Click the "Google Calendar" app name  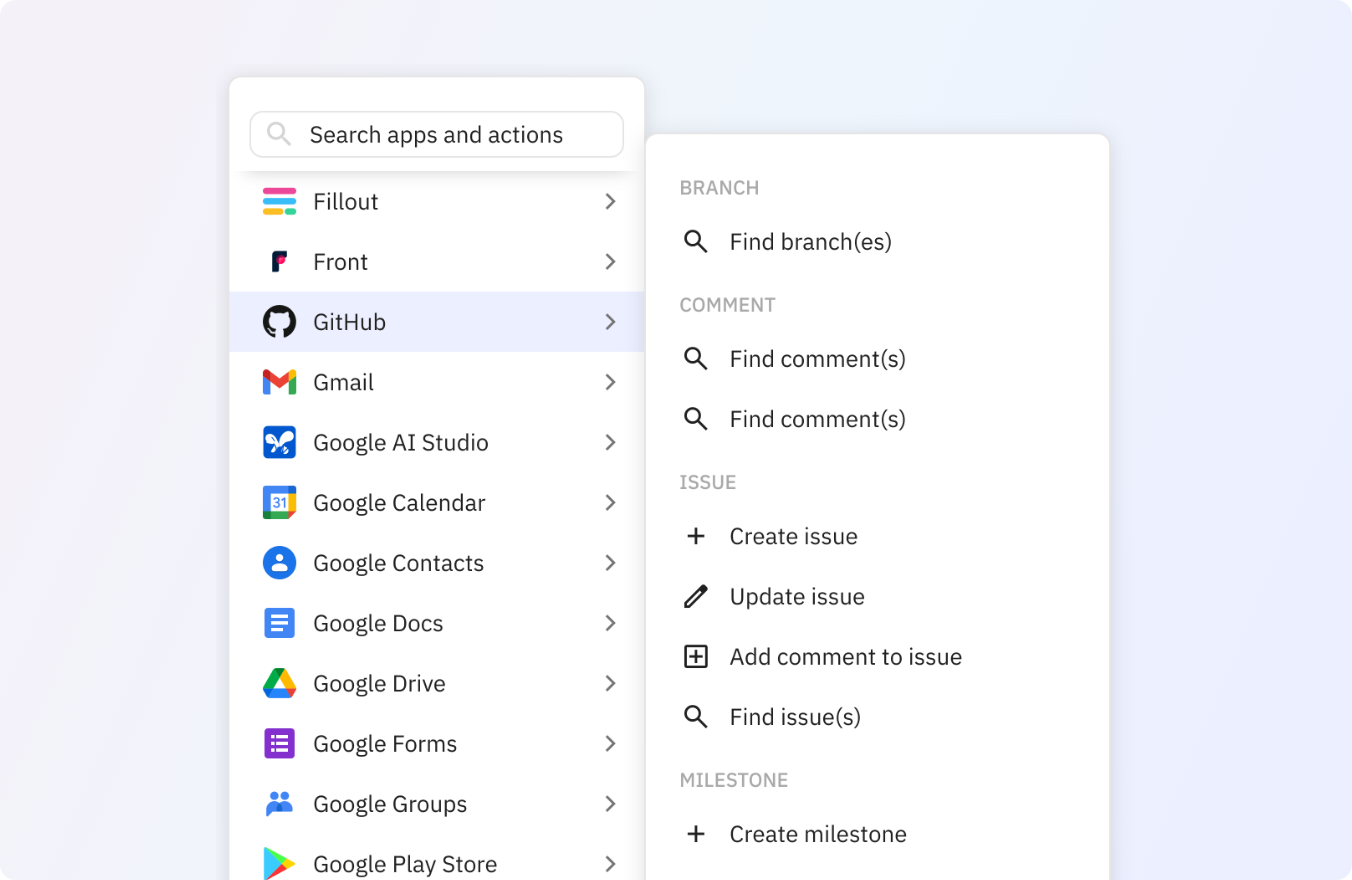pos(399,502)
